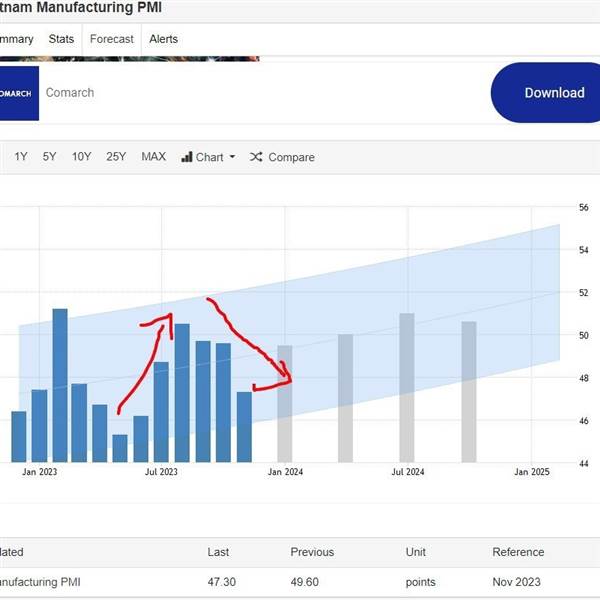Image resolution: width=600 pixels, height=600 pixels.
Task: Click the Previous column header
Action: pos(312,552)
